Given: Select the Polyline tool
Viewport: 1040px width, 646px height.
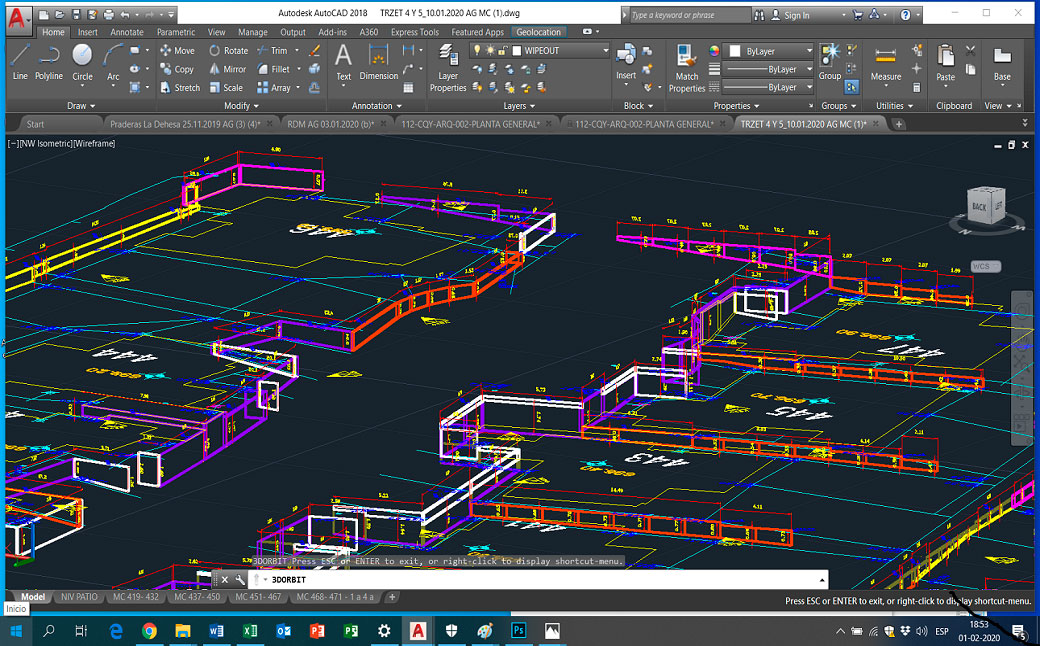Looking at the screenshot, I should [48, 62].
